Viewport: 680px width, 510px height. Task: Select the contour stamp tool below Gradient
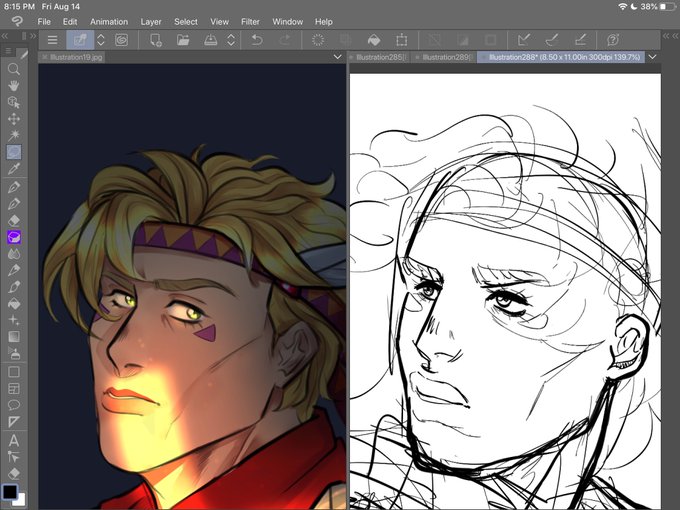[x=14, y=354]
